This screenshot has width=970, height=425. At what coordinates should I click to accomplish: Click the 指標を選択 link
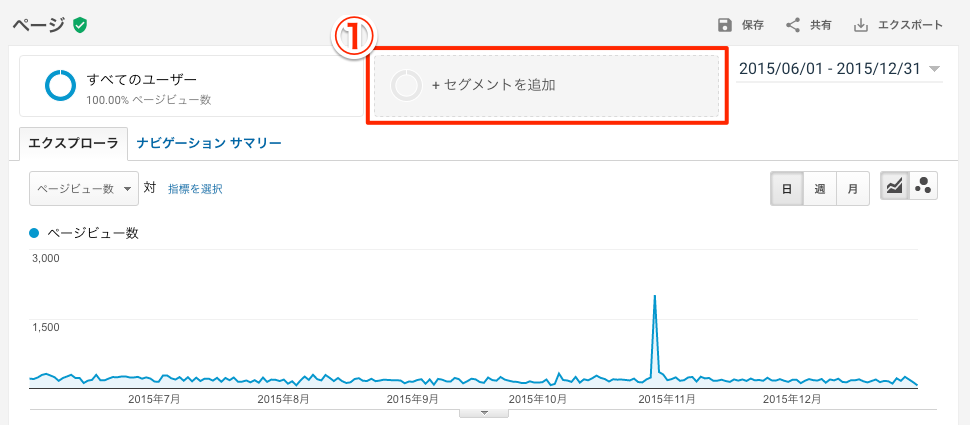(x=195, y=189)
